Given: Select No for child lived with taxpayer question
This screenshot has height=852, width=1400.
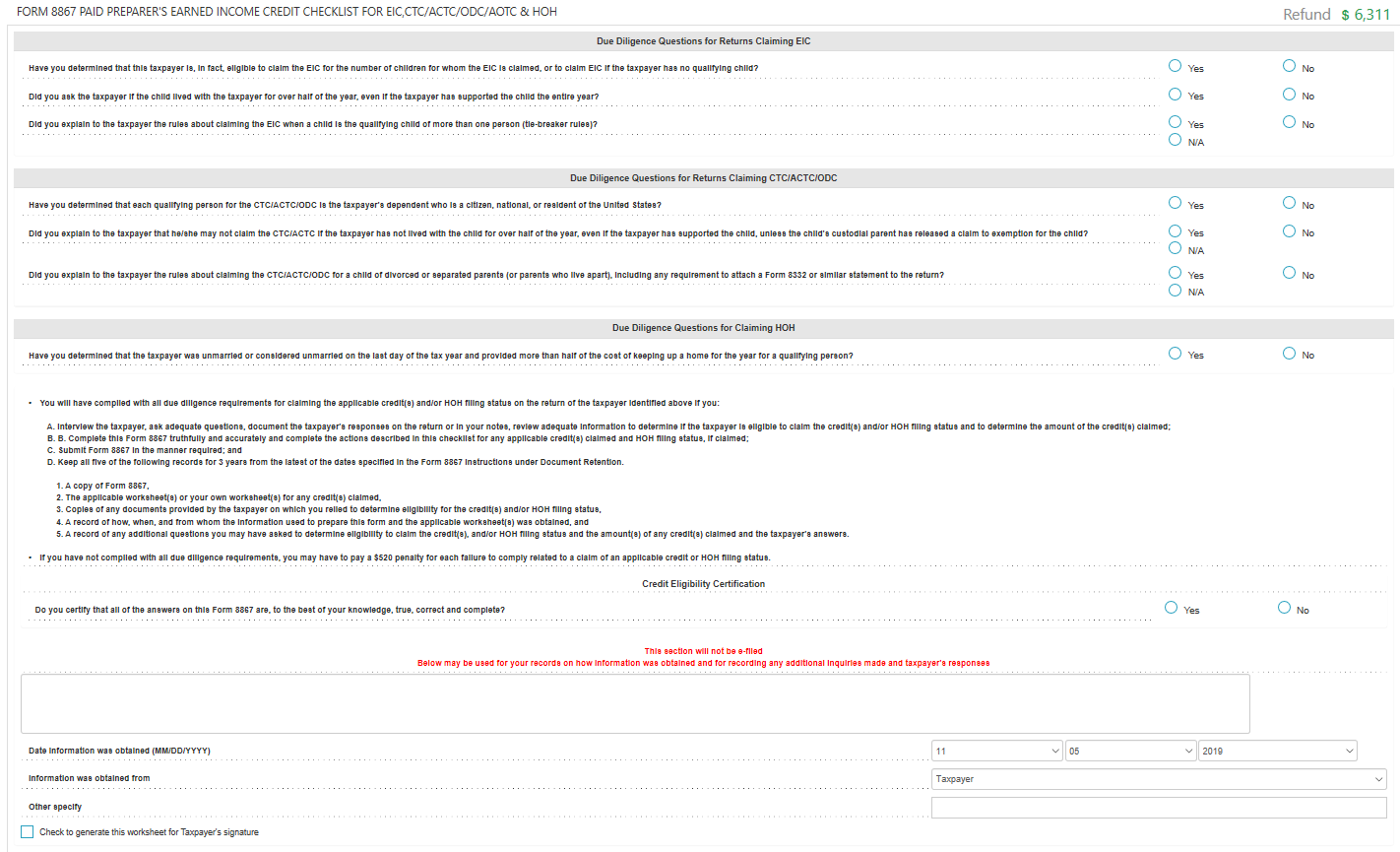Looking at the screenshot, I should point(1287,93).
